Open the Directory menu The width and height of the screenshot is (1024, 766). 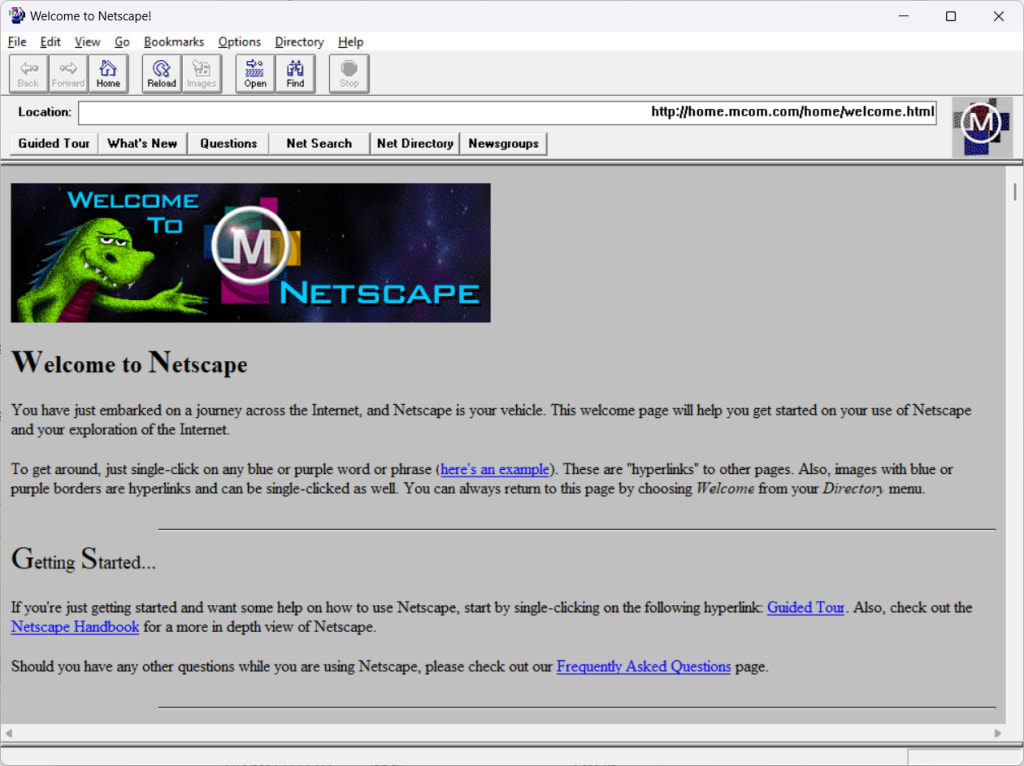298,42
